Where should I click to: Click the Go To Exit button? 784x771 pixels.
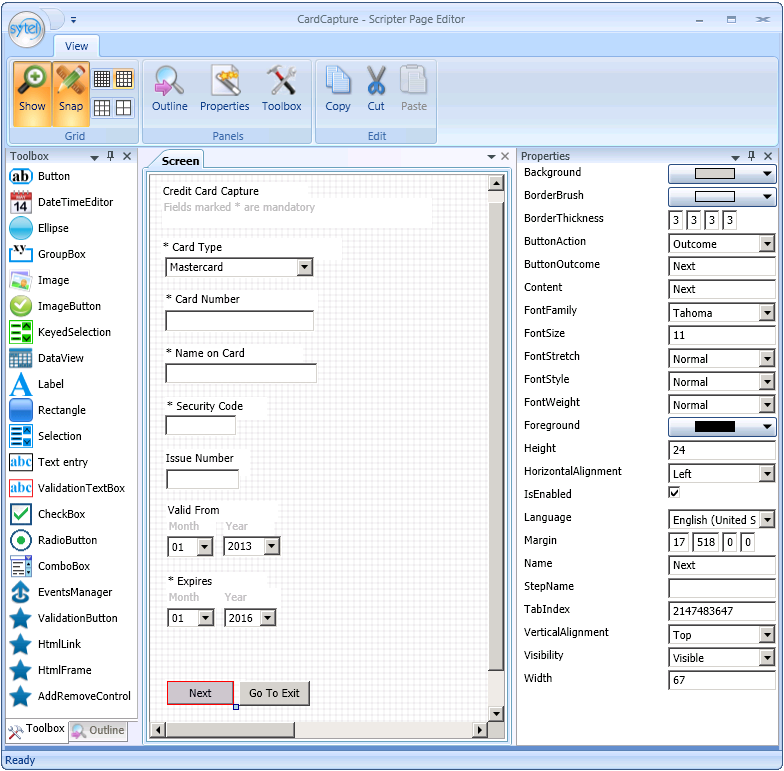(x=274, y=693)
